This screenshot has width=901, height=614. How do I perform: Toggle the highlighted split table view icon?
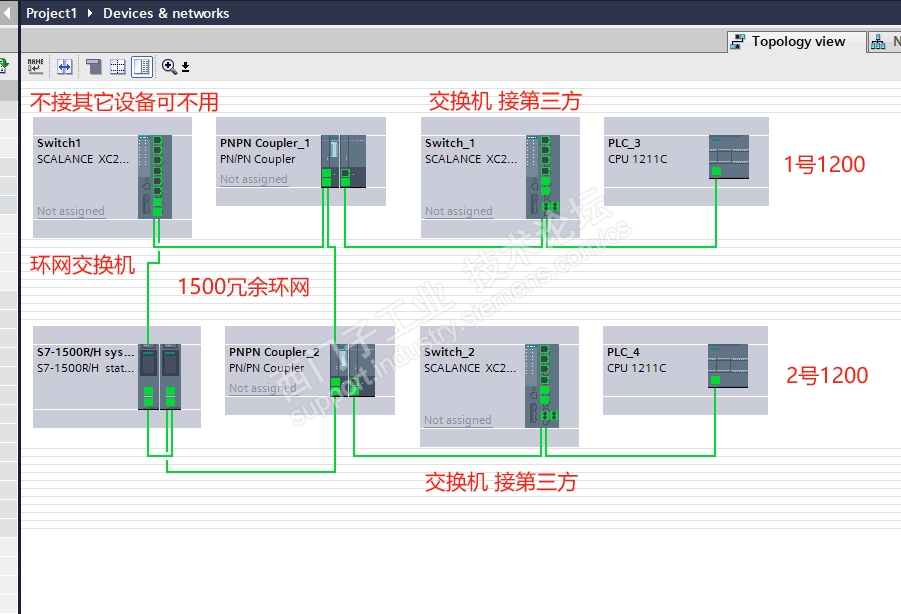(x=142, y=67)
